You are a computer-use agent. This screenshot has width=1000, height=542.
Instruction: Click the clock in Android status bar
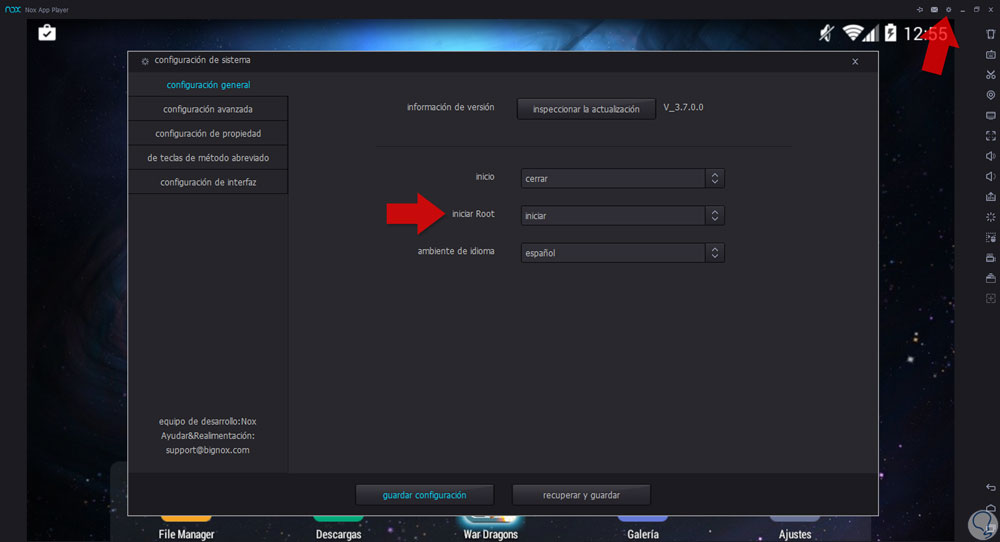coord(925,33)
